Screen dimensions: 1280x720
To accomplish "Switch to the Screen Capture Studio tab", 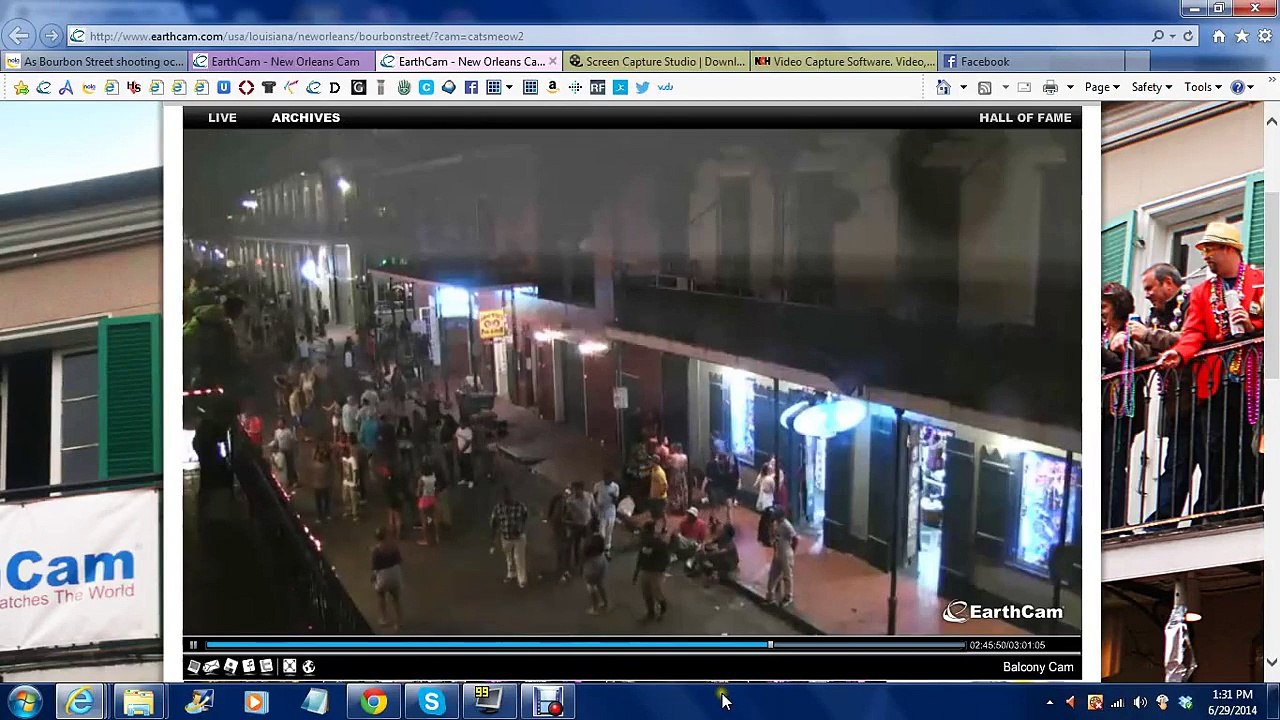I will coord(655,61).
